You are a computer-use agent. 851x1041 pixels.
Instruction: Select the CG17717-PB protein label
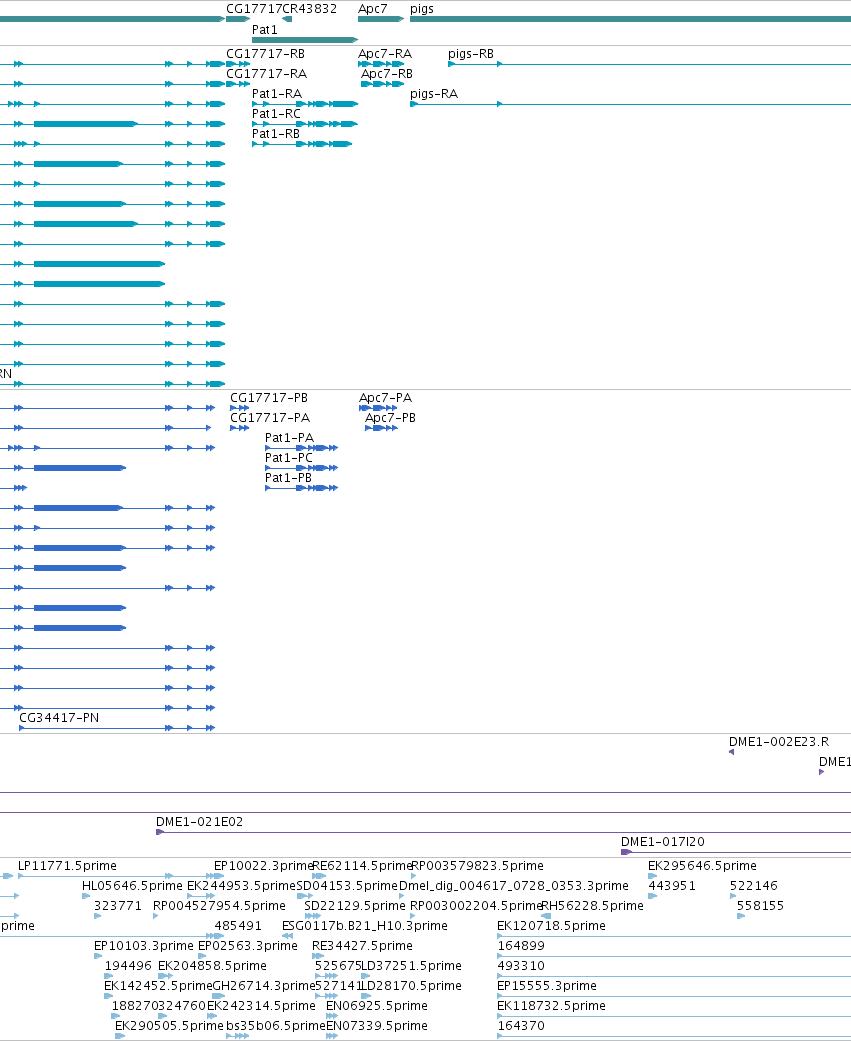click(x=269, y=398)
